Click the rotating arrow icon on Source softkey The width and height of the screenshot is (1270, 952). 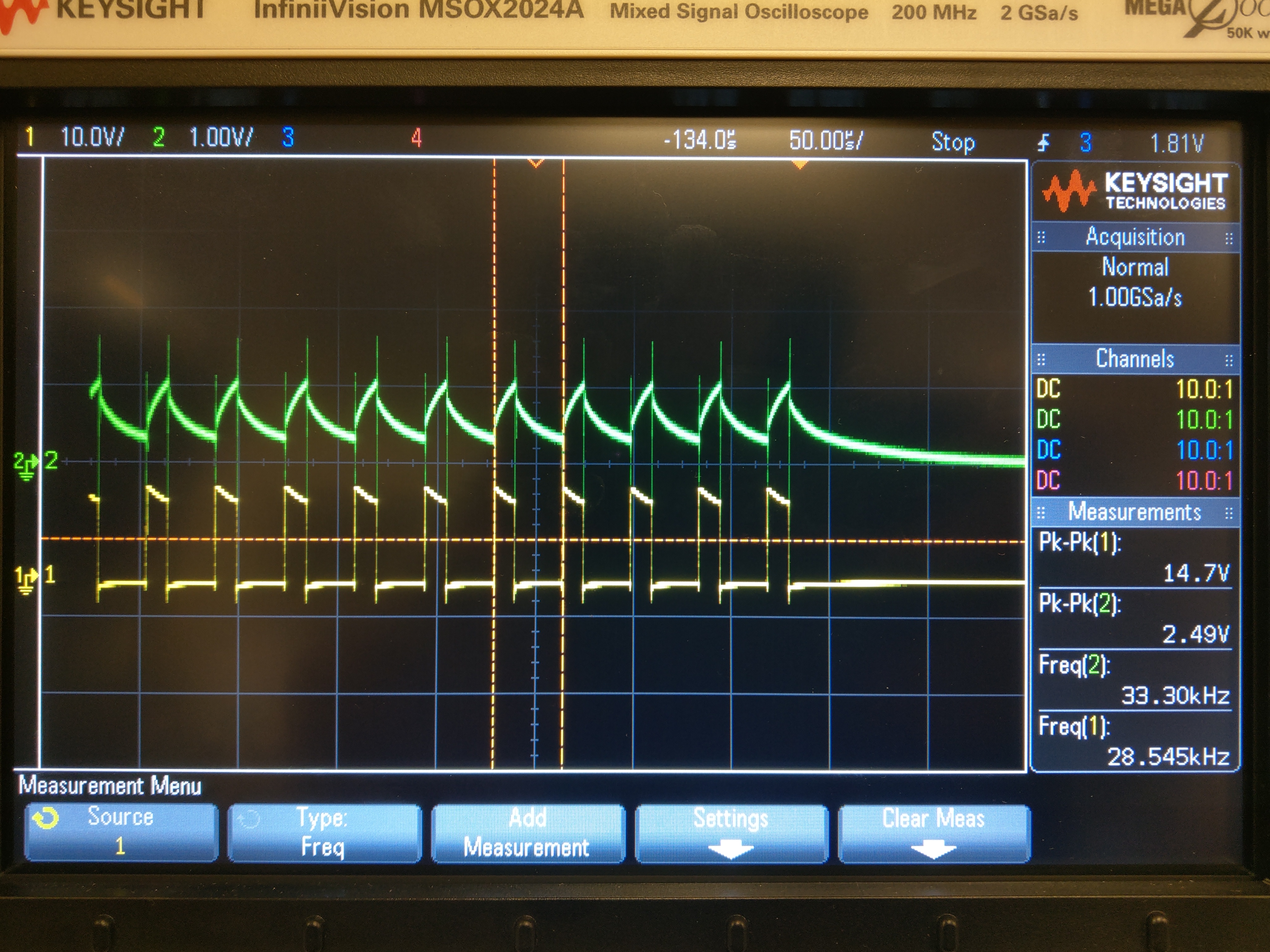(45, 818)
